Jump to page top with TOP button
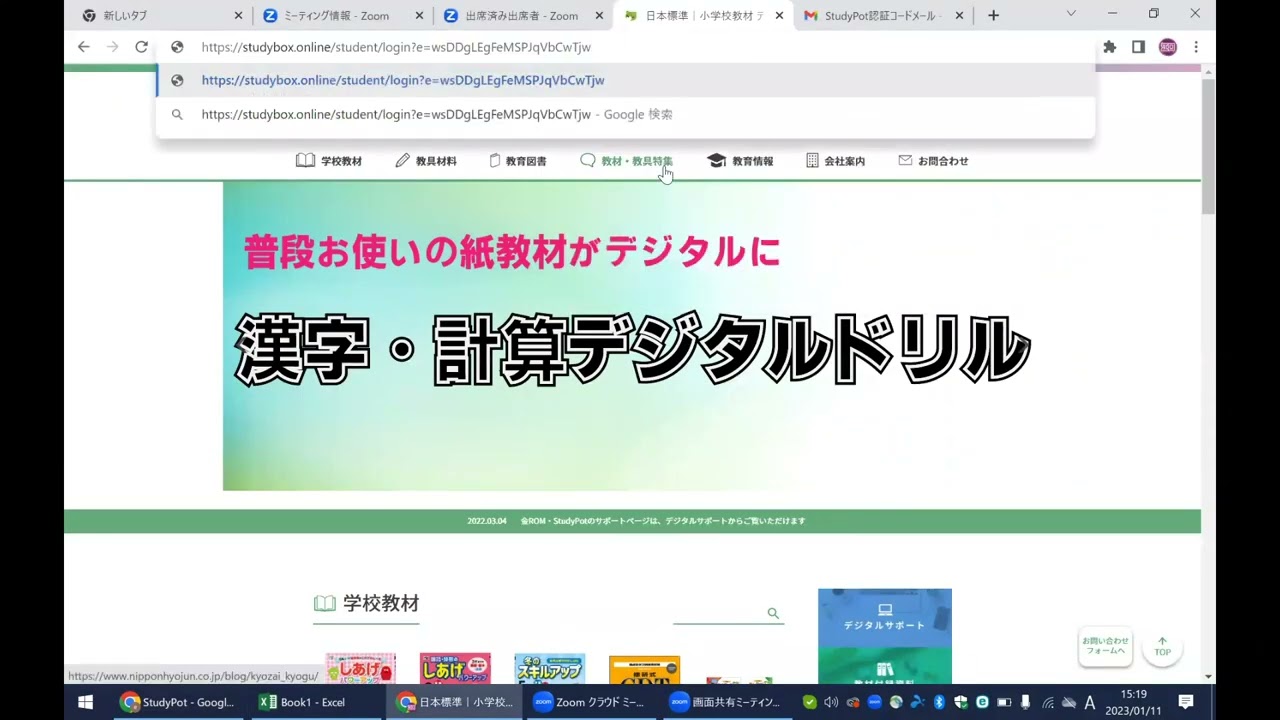Image resolution: width=1280 pixels, height=720 pixels. (x=1162, y=646)
